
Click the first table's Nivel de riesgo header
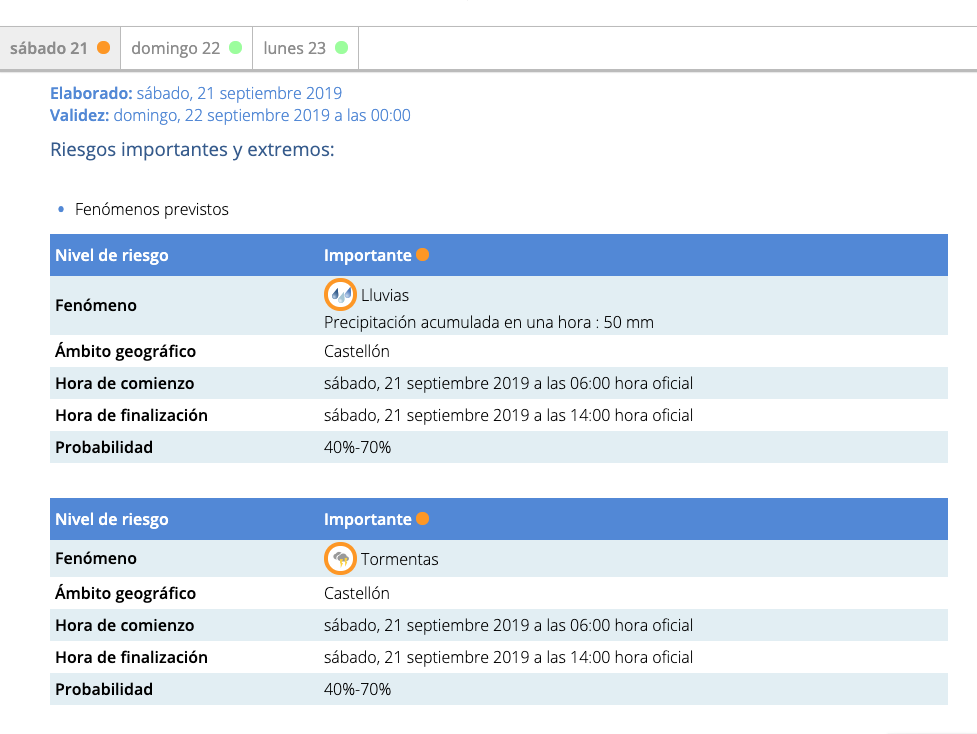click(x=112, y=255)
